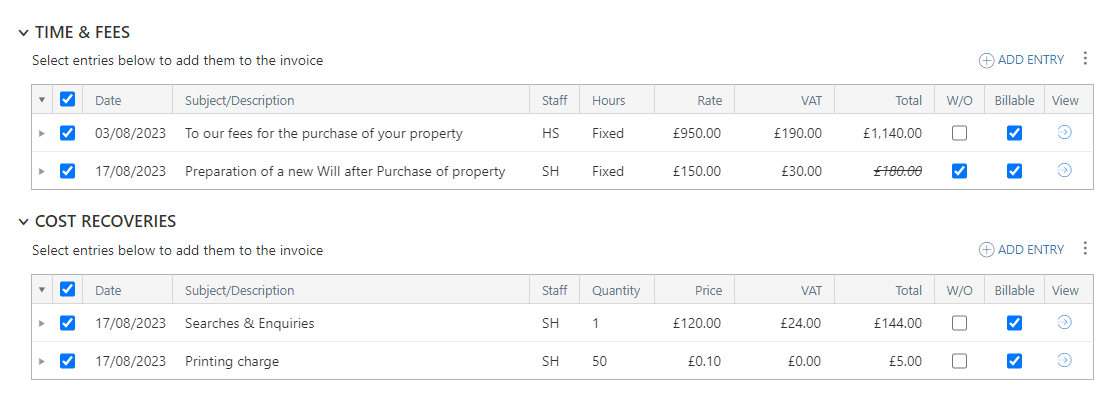Click Total column header in Cost Recoveries
Image resolution: width=1115 pixels, height=411 pixels.
(x=909, y=290)
